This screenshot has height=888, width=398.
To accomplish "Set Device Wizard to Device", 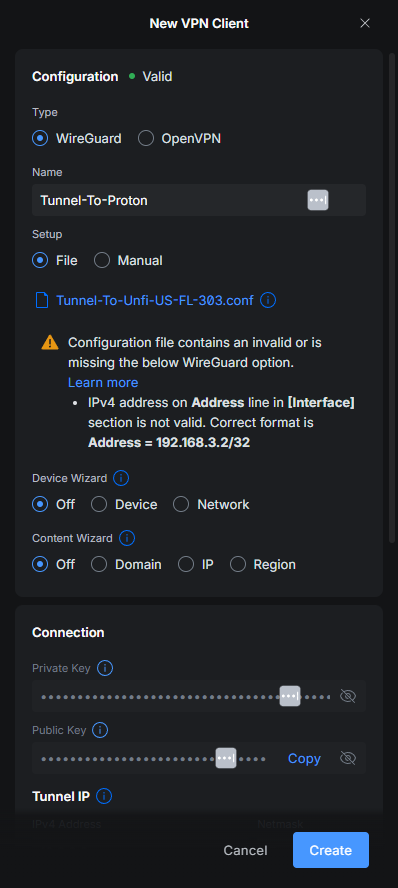I will 99,504.
